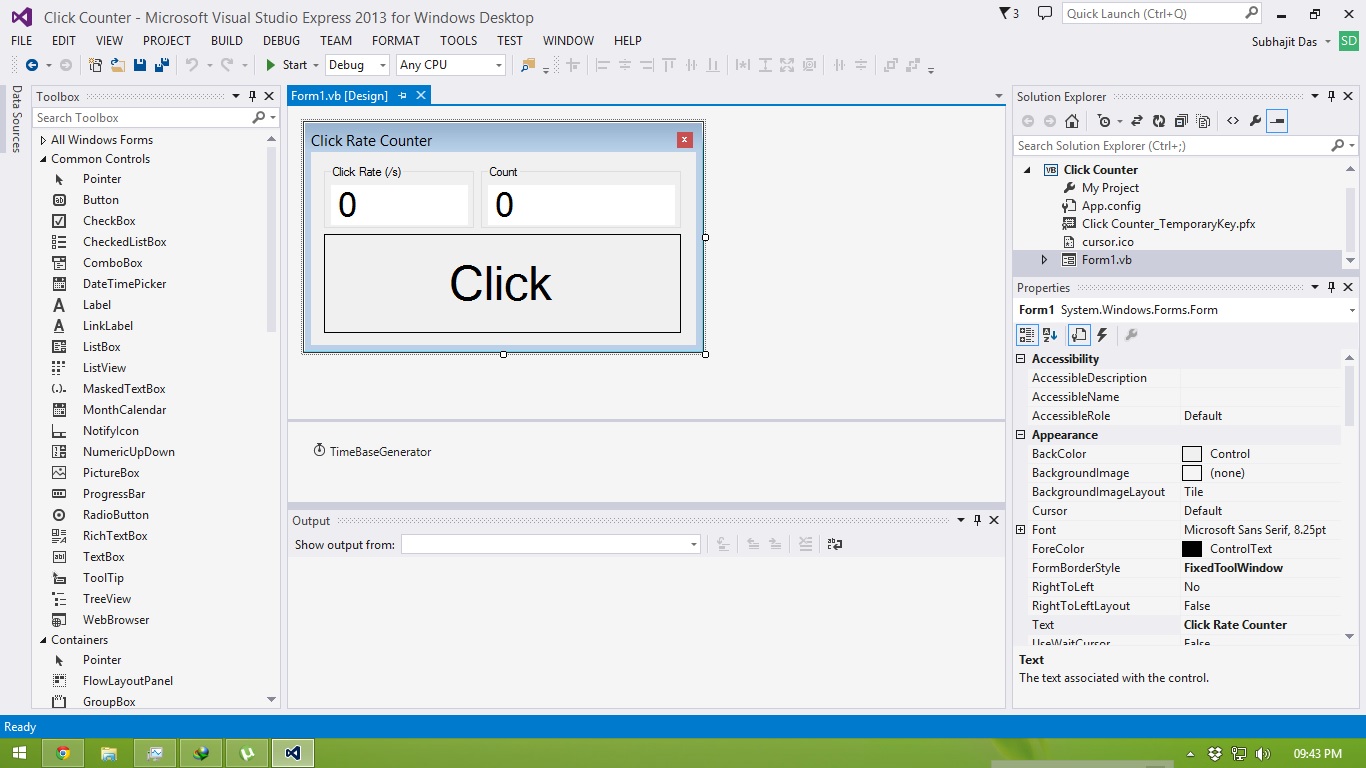Open the Events view's Categorized icon
This screenshot has height=768, width=1366.
(x=1027, y=335)
